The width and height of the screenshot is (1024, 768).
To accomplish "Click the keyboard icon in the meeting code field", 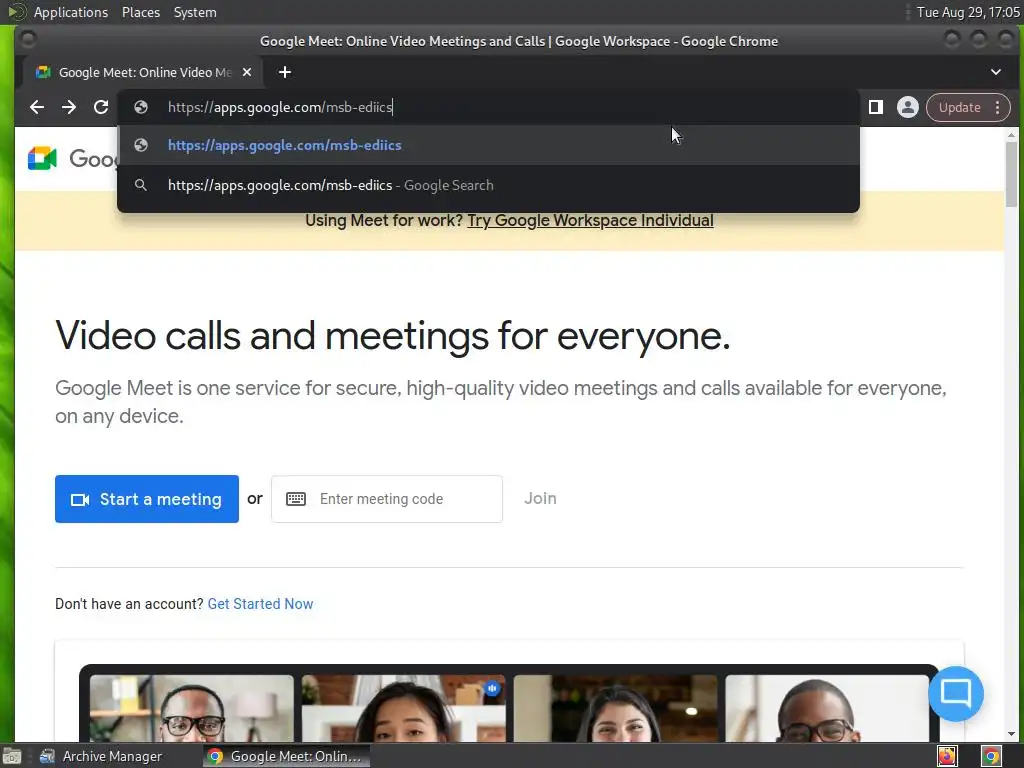I will [296, 499].
